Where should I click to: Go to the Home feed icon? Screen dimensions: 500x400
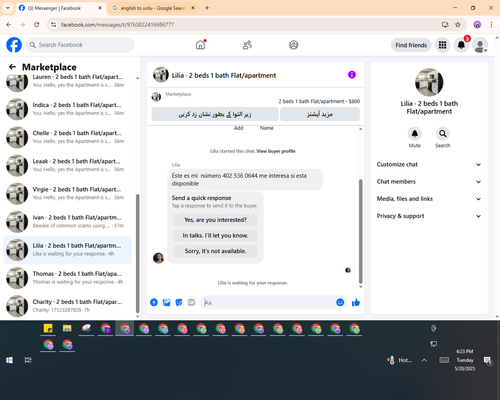click(200, 45)
